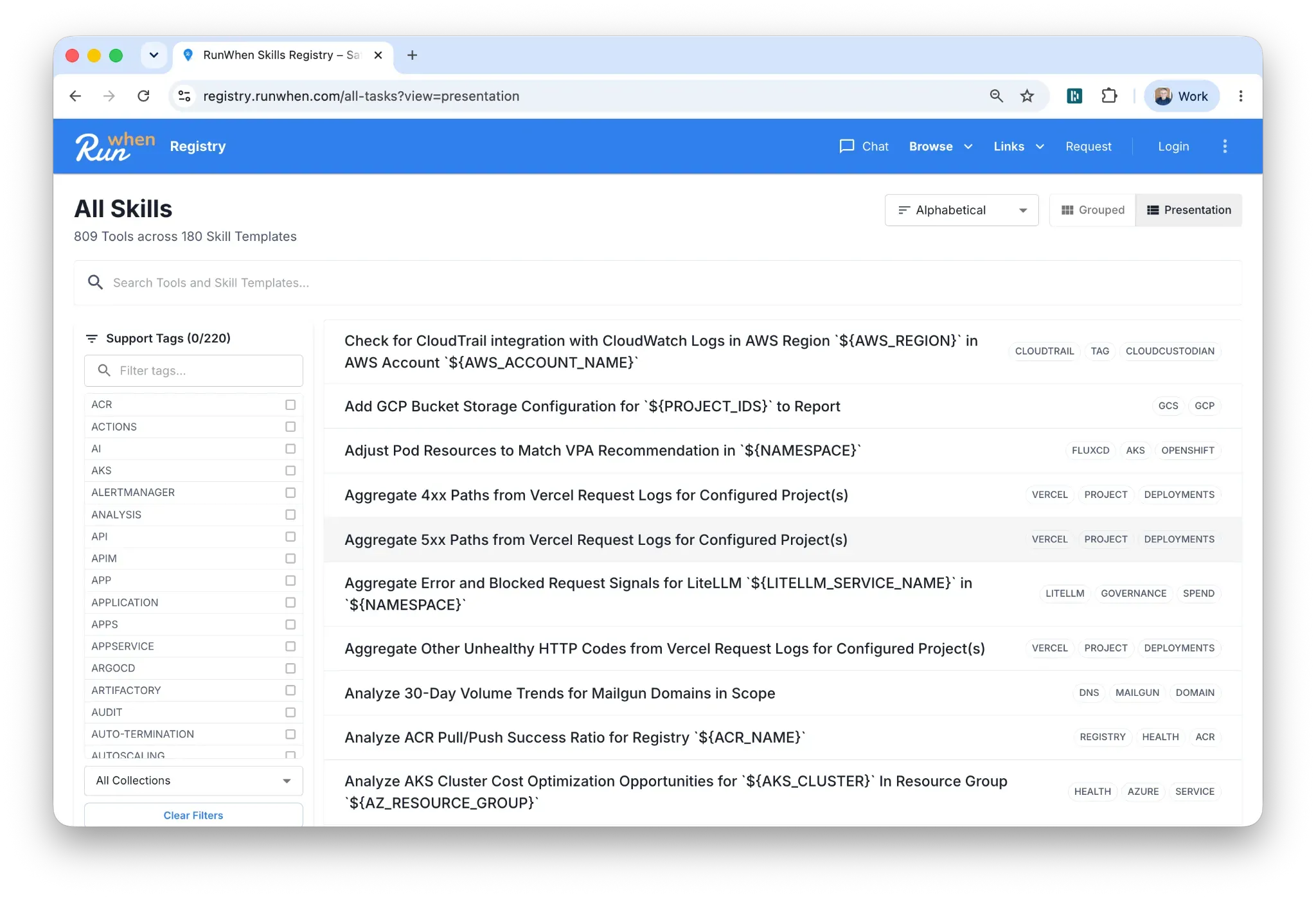1316x897 pixels.
Task: Check the AKS tag checkbox
Action: click(290, 470)
